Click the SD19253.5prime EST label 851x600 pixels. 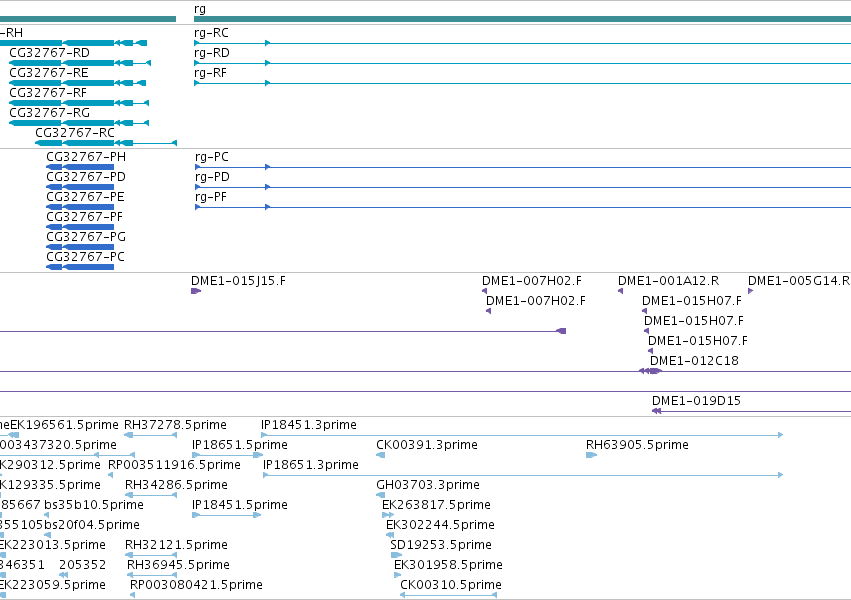(x=441, y=545)
